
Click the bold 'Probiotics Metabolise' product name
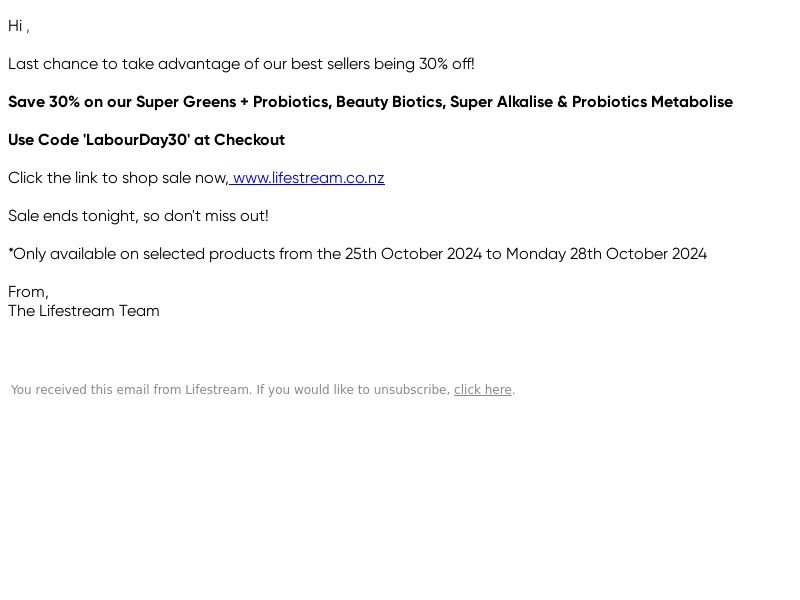(x=652, y=102)
